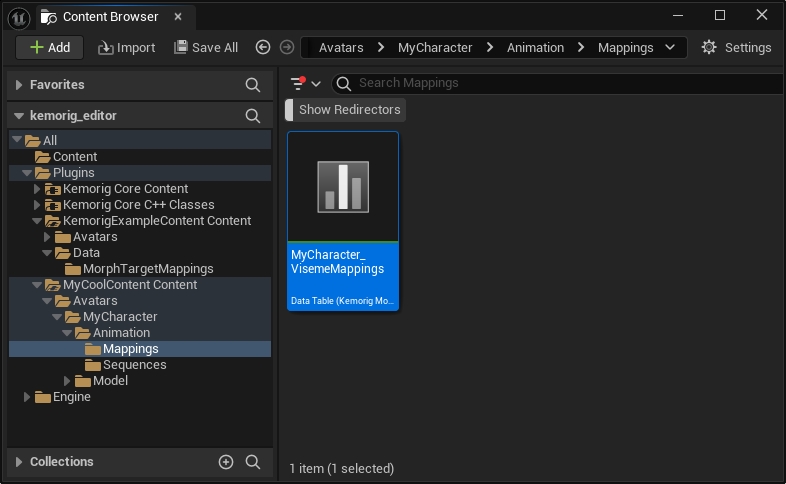Expand the Engine folder

tap(28, 397)
